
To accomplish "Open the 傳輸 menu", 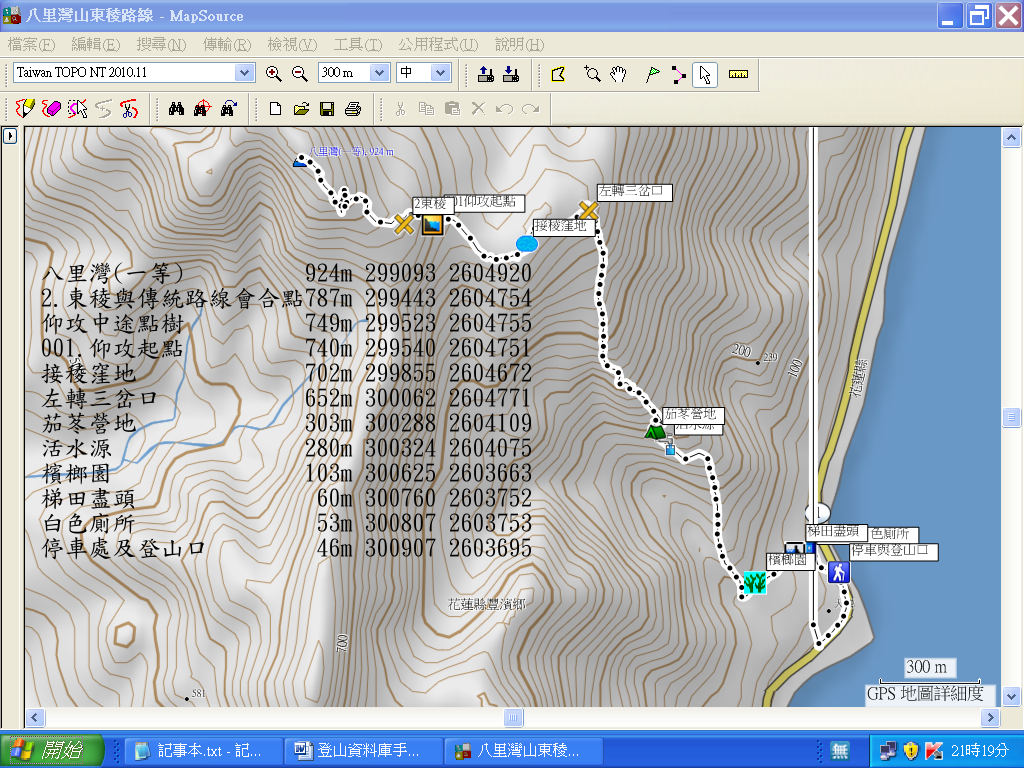I will [x=227, y=44].
